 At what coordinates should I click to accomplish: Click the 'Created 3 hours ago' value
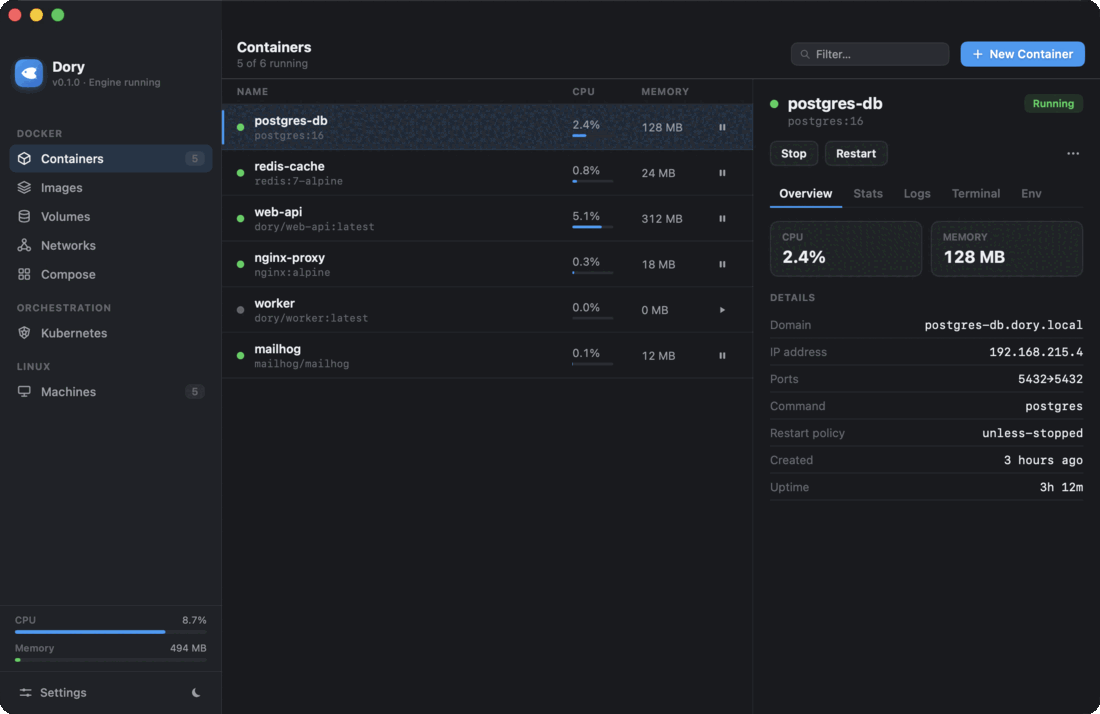1043,460
